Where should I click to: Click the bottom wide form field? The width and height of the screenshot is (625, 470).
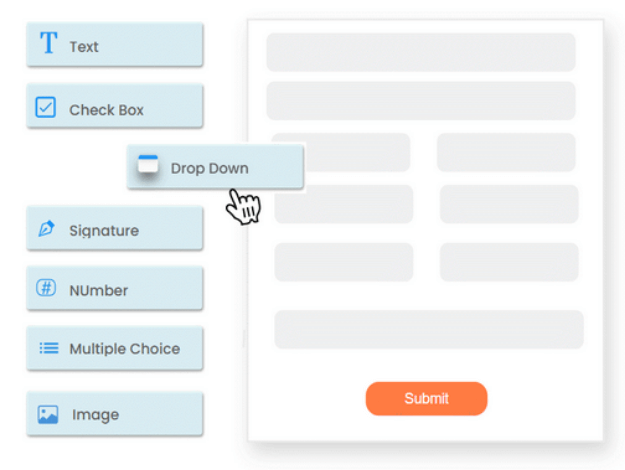[428, 329]
